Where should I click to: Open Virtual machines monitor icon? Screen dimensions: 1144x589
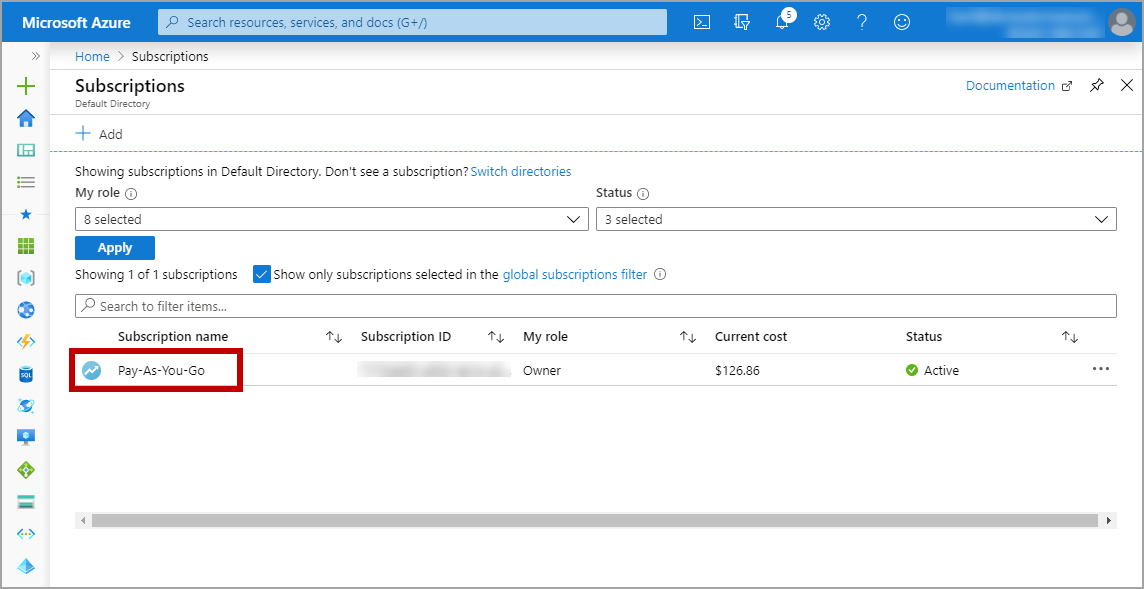26,438
